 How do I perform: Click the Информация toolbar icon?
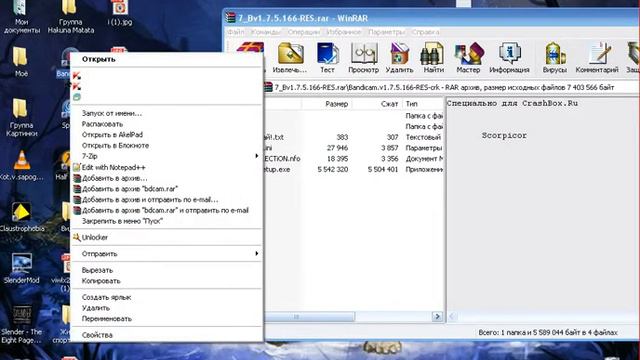click(509, 57)
